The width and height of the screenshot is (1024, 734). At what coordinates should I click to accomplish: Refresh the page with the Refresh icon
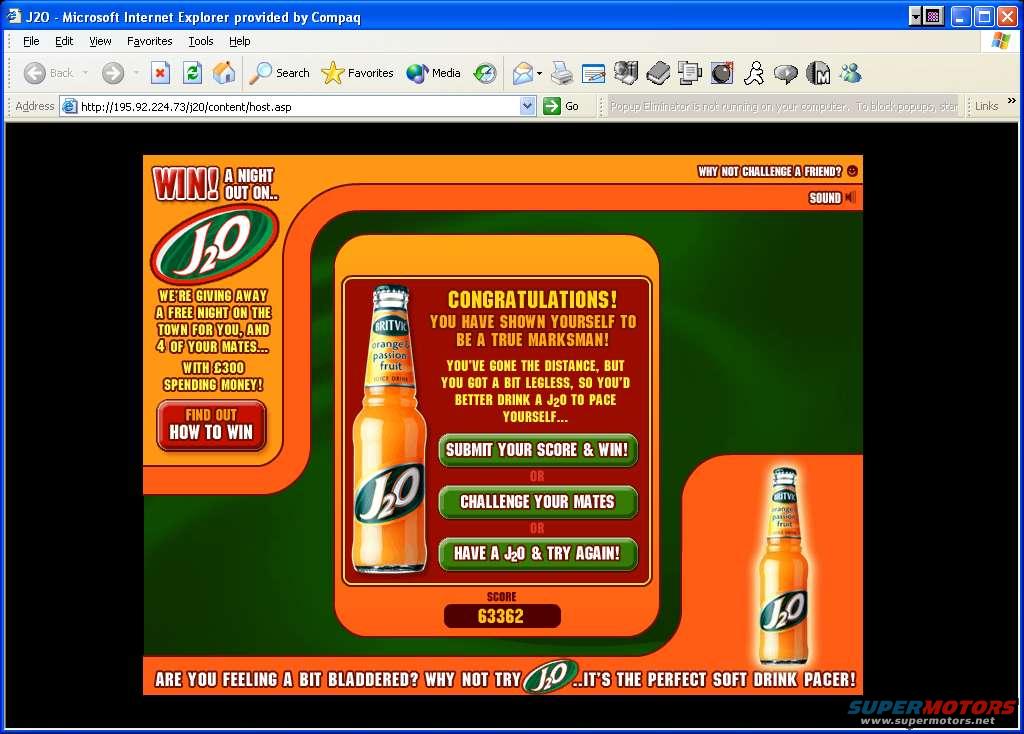point(192,73)
